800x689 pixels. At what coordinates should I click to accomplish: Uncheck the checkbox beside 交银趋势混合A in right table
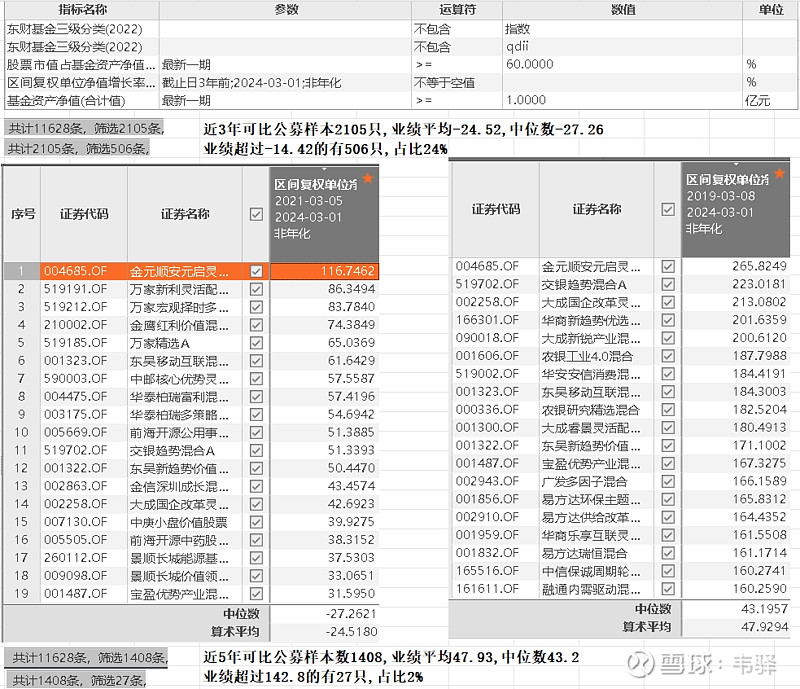(667, 286)
